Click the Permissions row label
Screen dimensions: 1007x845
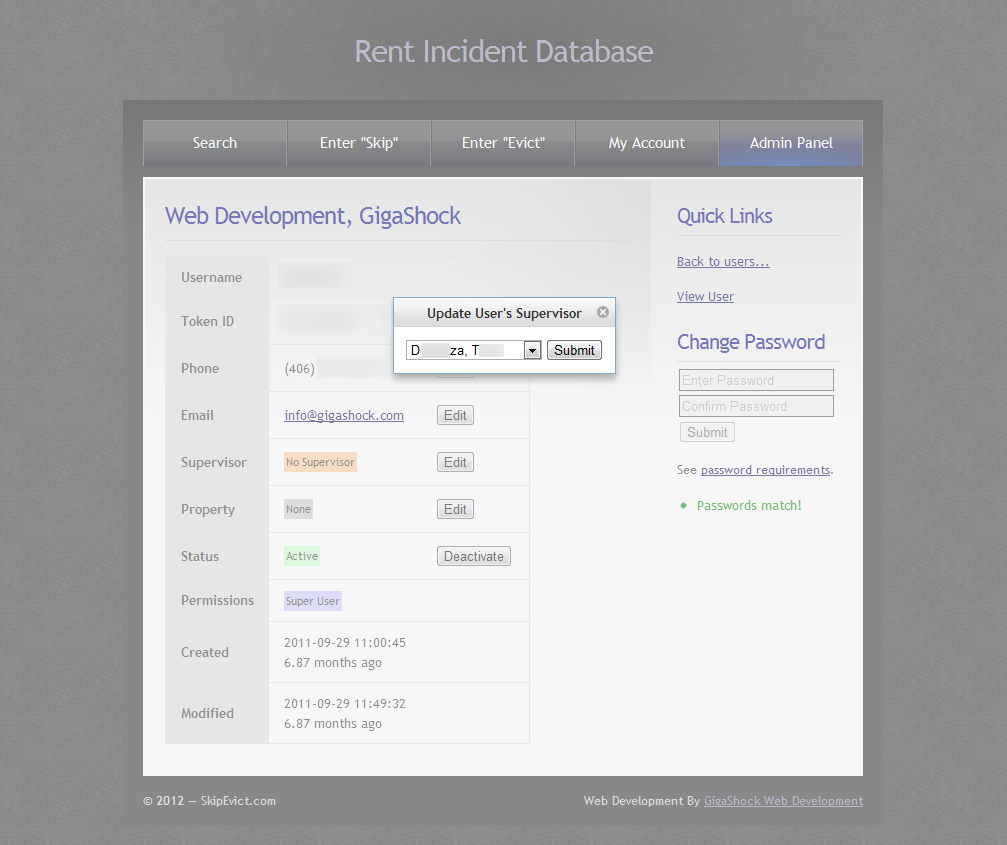[217, 600]
